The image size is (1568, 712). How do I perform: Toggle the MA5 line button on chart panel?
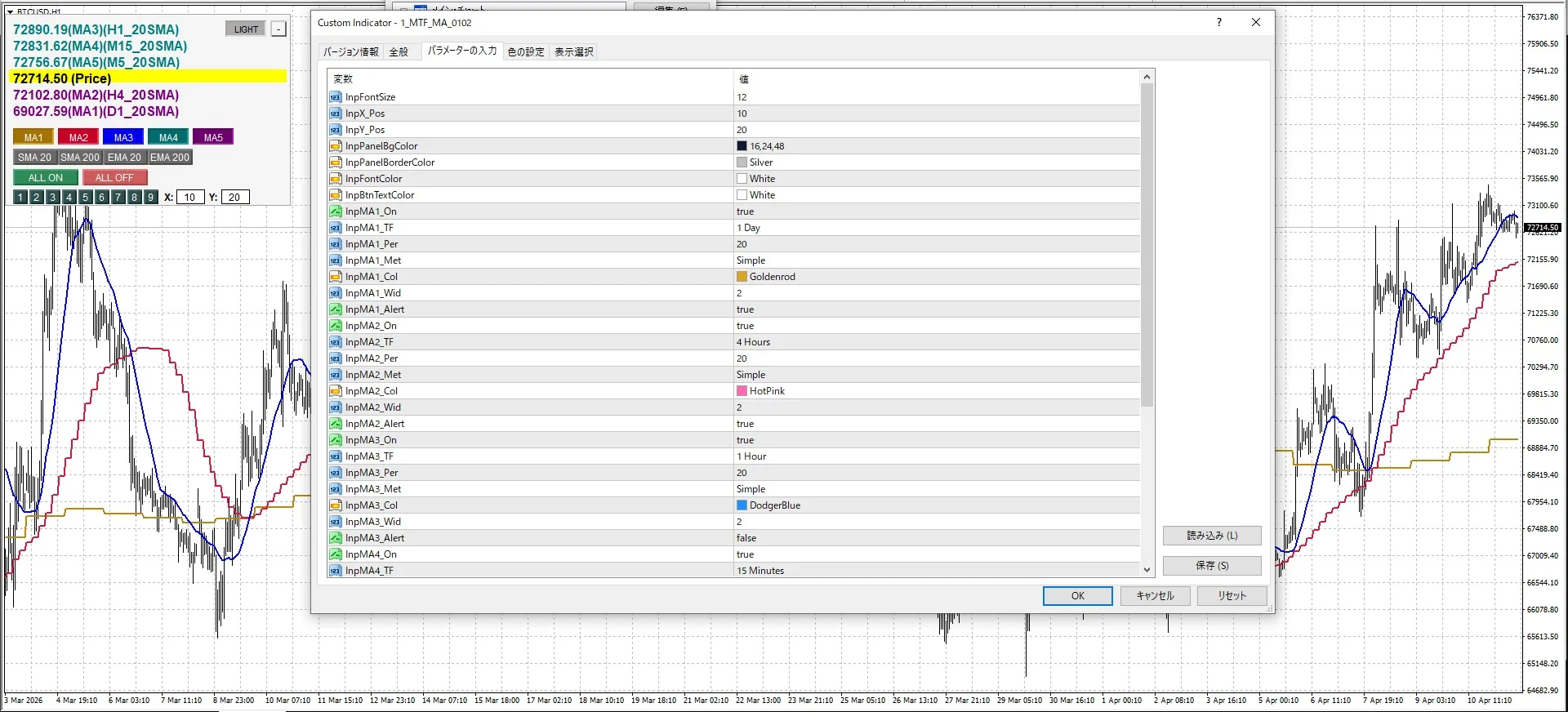click(213, 137)
